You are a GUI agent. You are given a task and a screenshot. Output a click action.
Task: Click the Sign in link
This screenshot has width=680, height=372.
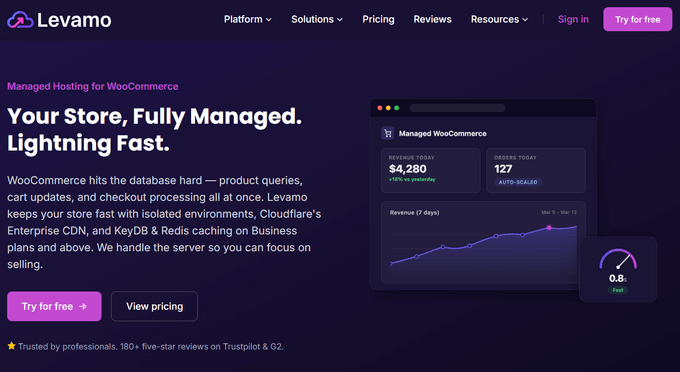(x=573, y=20)
